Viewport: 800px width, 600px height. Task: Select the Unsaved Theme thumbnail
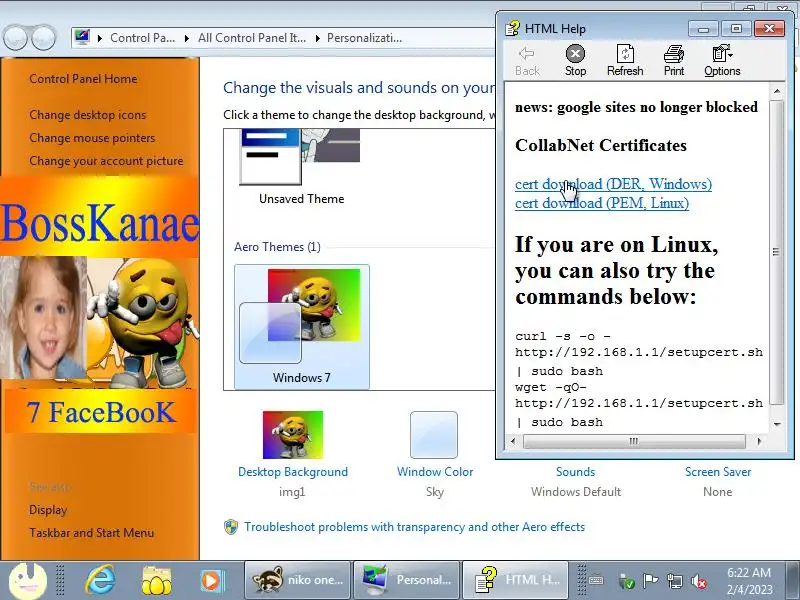300,157
